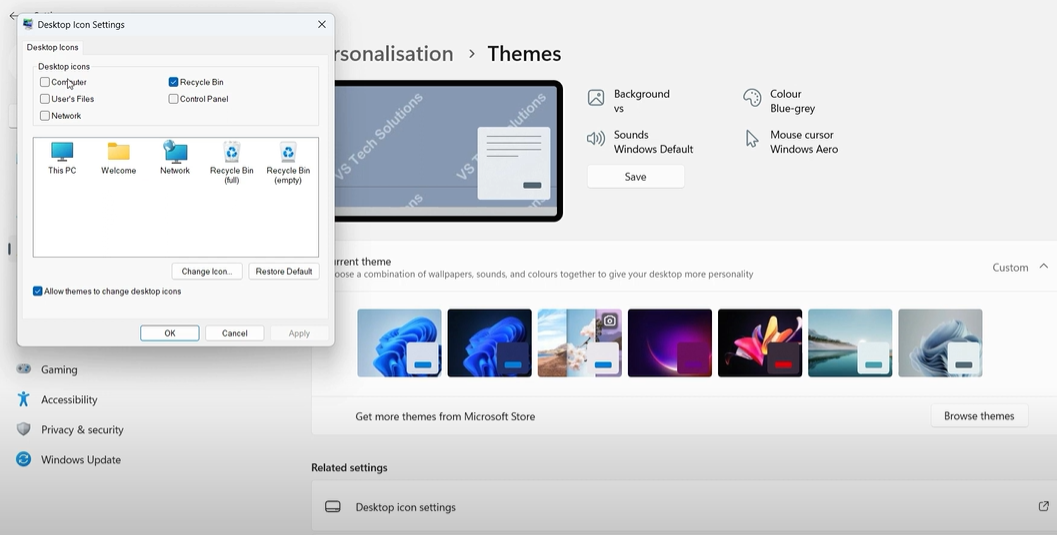Confirm with the OK button
The width and height of the screenshot is (1057, 535).
point(170,333)
